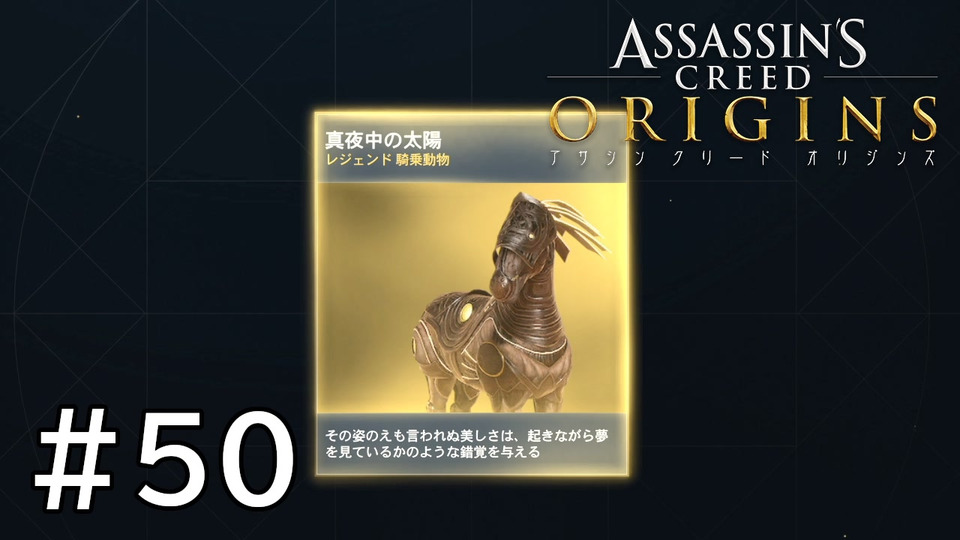The height and width of the screenshot is (540, 960).
Task: Select the 真夜中の太陽 item title
Action: (383, 141)
